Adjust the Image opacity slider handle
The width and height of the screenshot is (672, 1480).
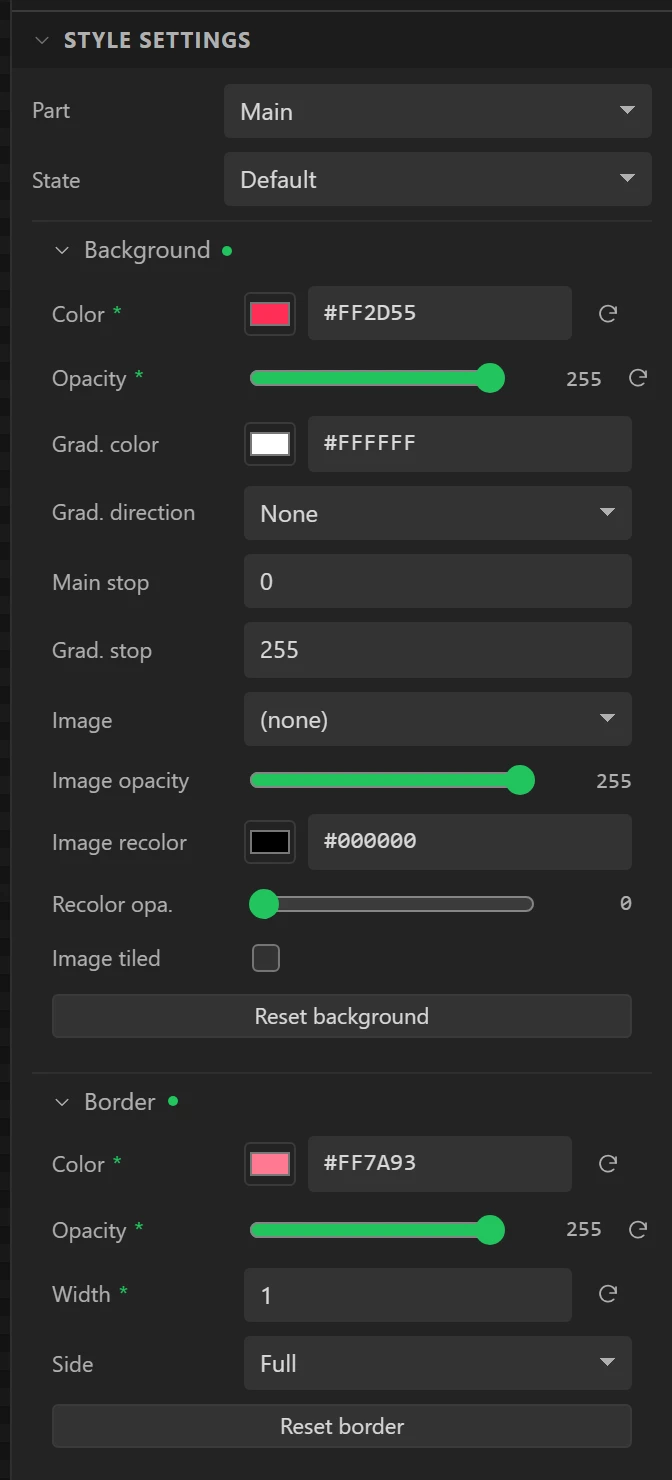(520, 780)
